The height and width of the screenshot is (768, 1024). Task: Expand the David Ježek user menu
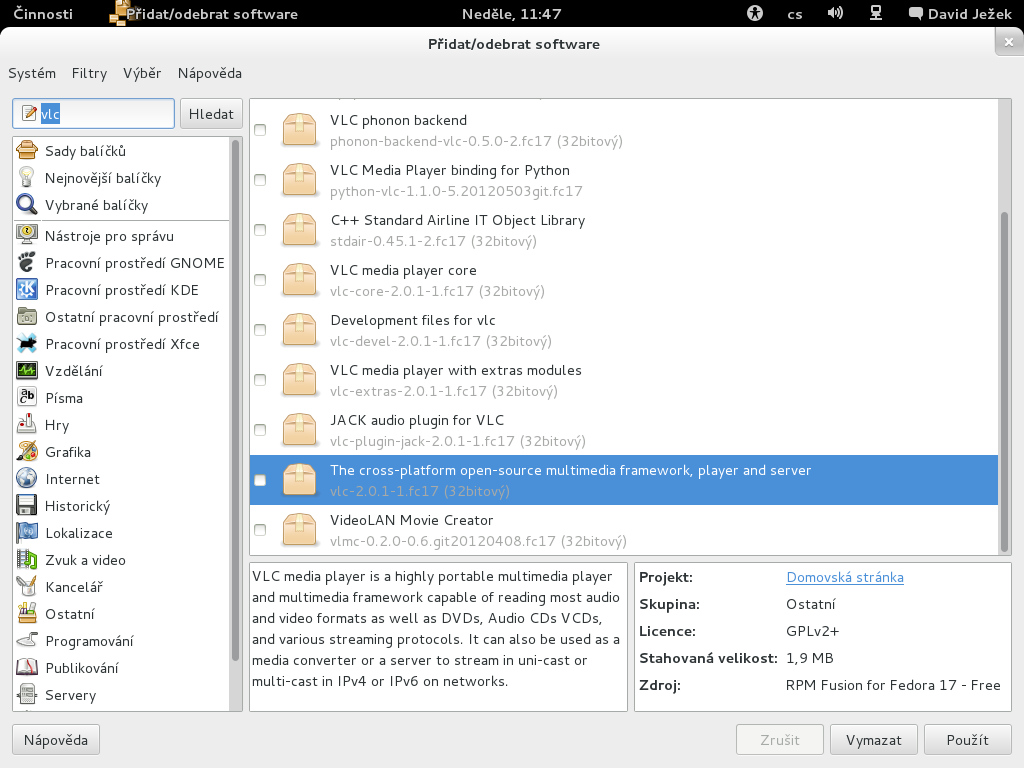[x=958, y=14]
